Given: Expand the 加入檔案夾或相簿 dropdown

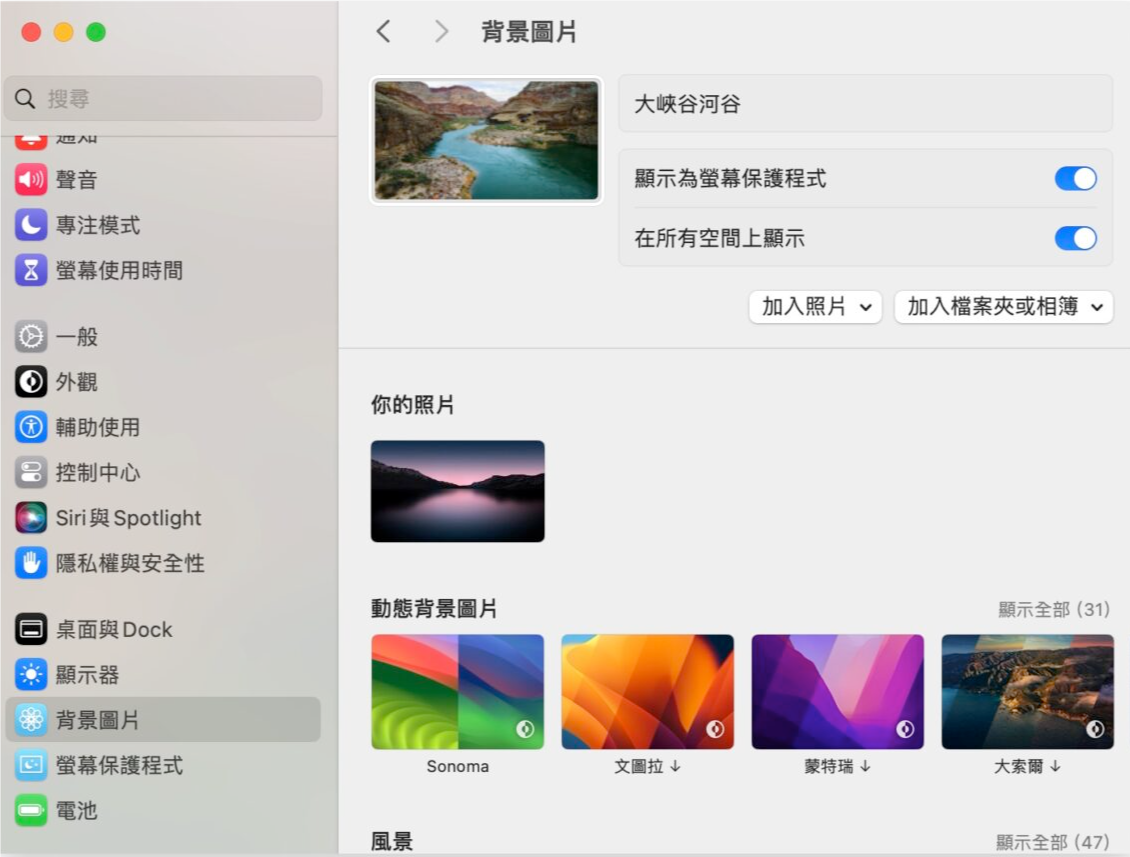Looking at the screenshot, I should [x=1003, y=307].
